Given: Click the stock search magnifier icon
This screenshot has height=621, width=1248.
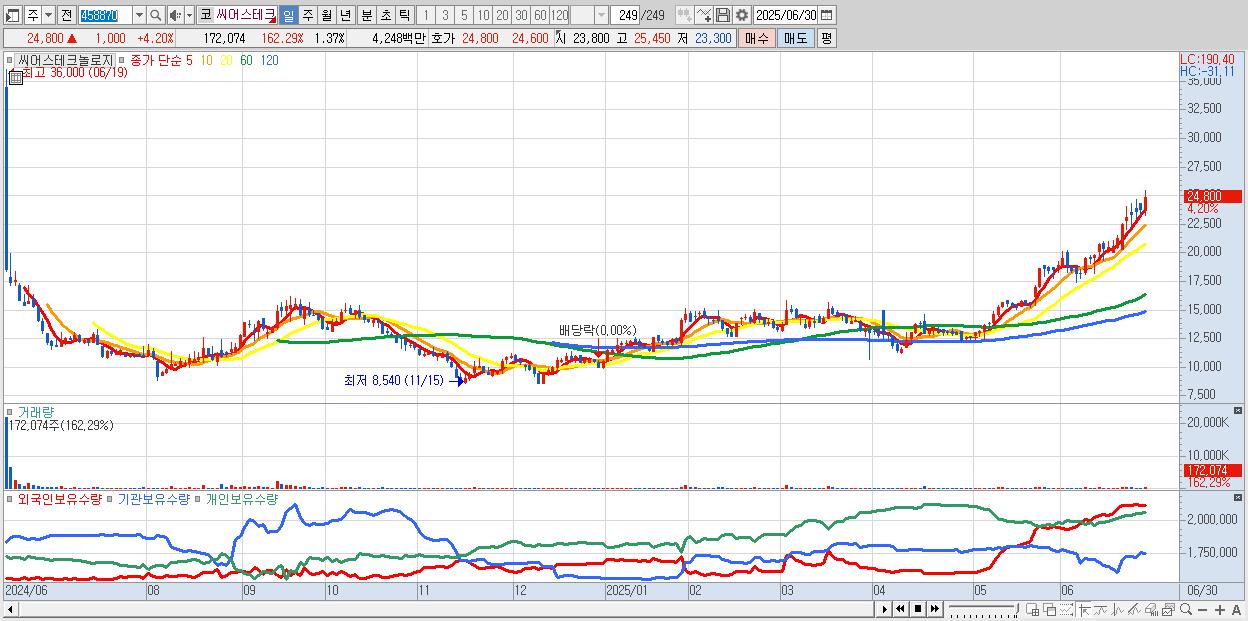Looking at the screenshot, I should [x=156, y=15].
